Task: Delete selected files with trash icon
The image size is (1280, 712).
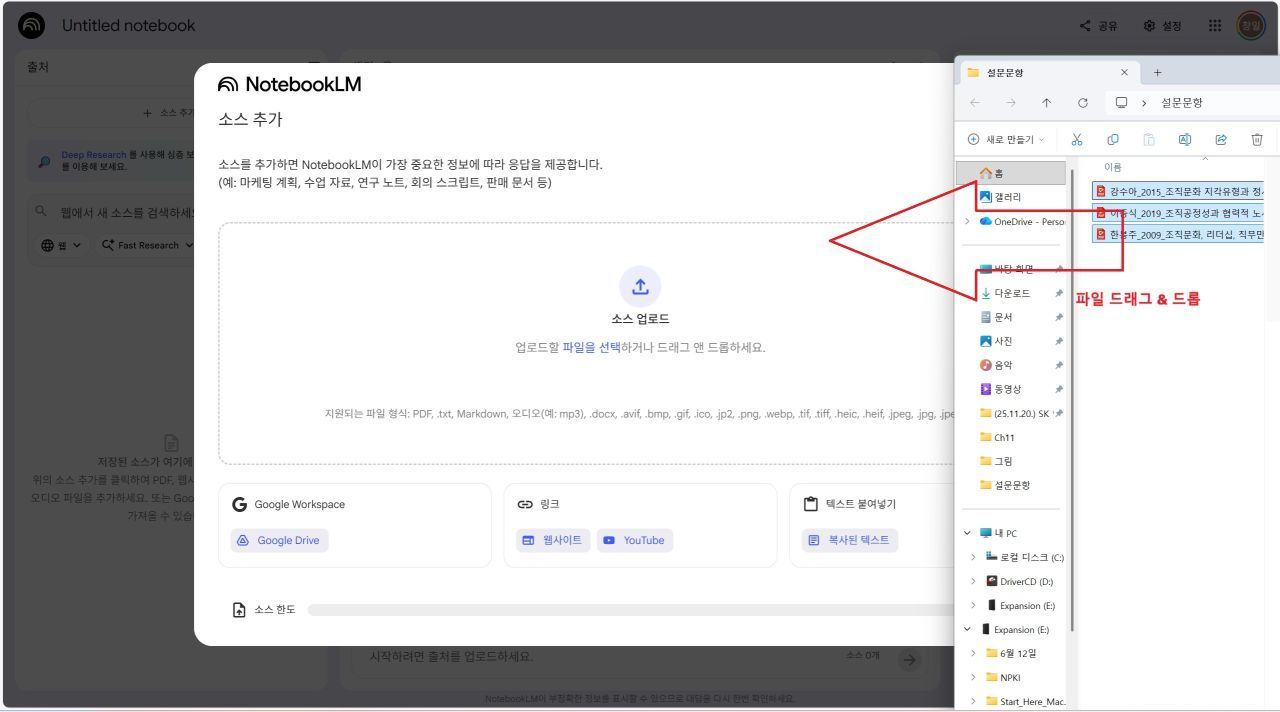Action: coord(1257,140)
